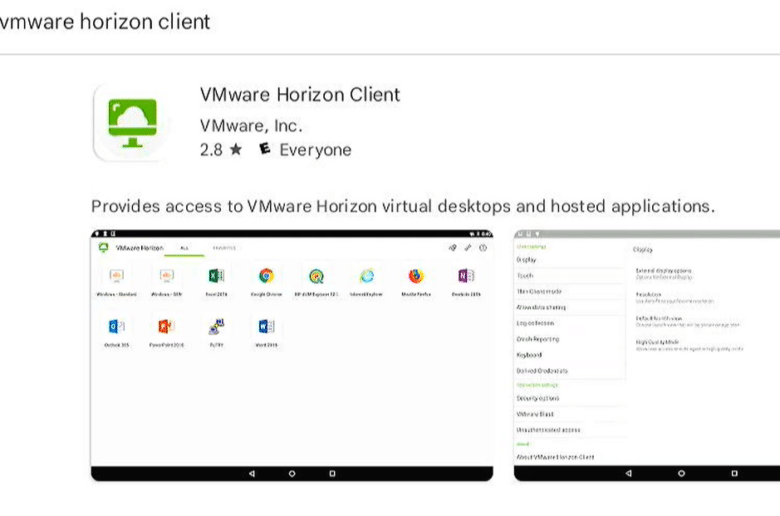Click the star icon beside 2.8

pyautogui.click(x=236, y=149)
